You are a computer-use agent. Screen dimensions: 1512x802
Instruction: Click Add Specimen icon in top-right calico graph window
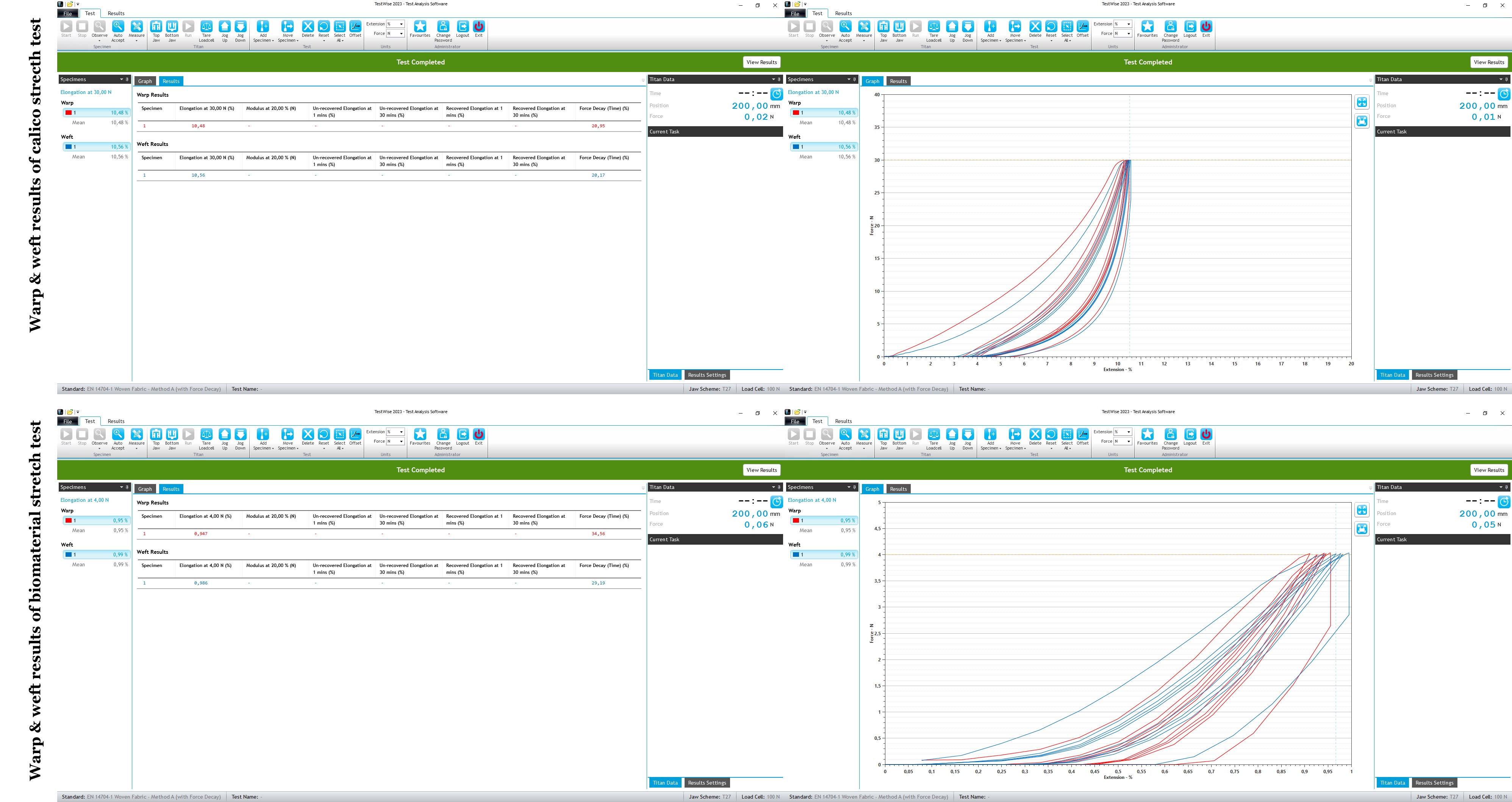(990, 27)
